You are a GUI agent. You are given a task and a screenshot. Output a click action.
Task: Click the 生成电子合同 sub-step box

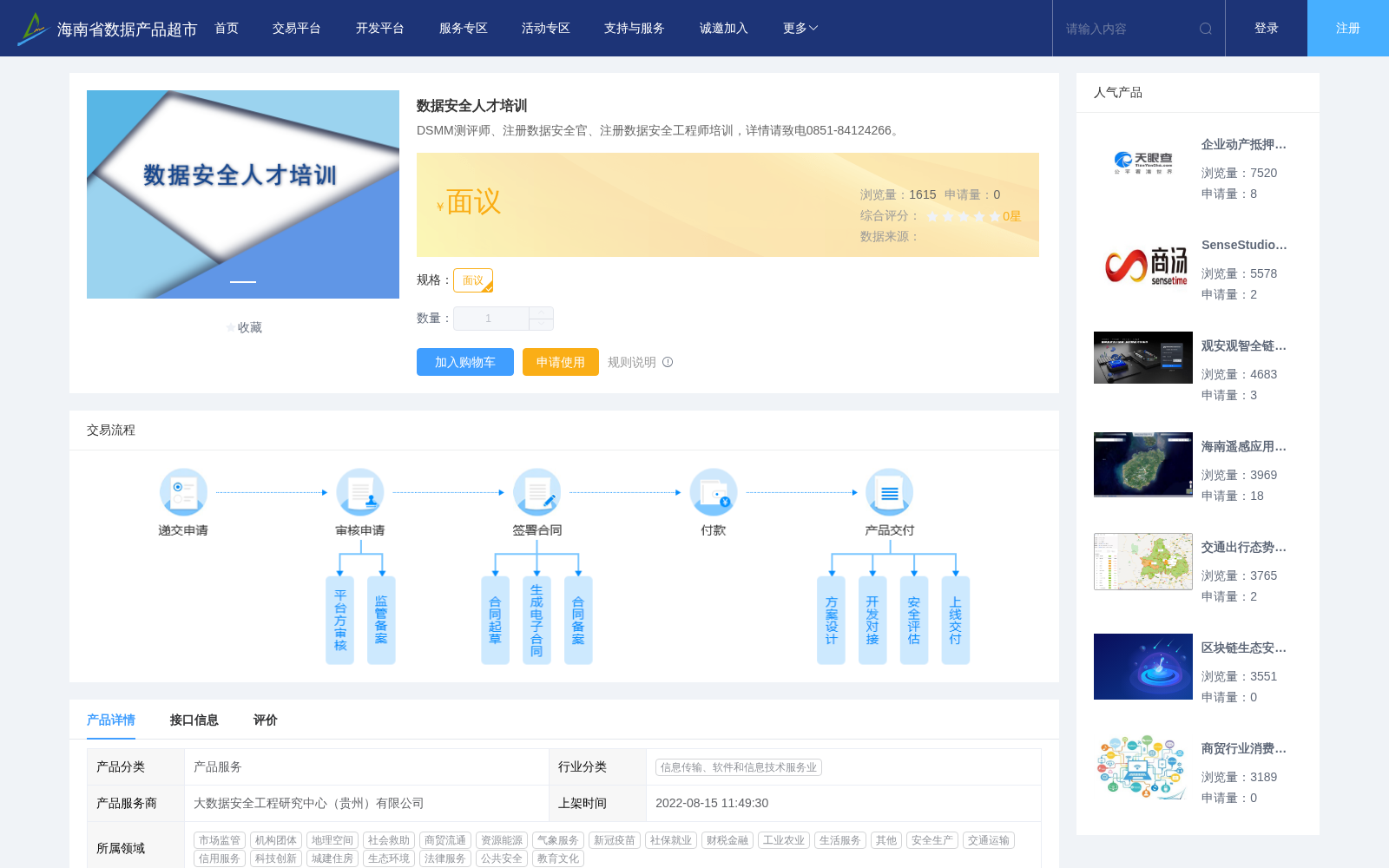(x=537, y=621)
